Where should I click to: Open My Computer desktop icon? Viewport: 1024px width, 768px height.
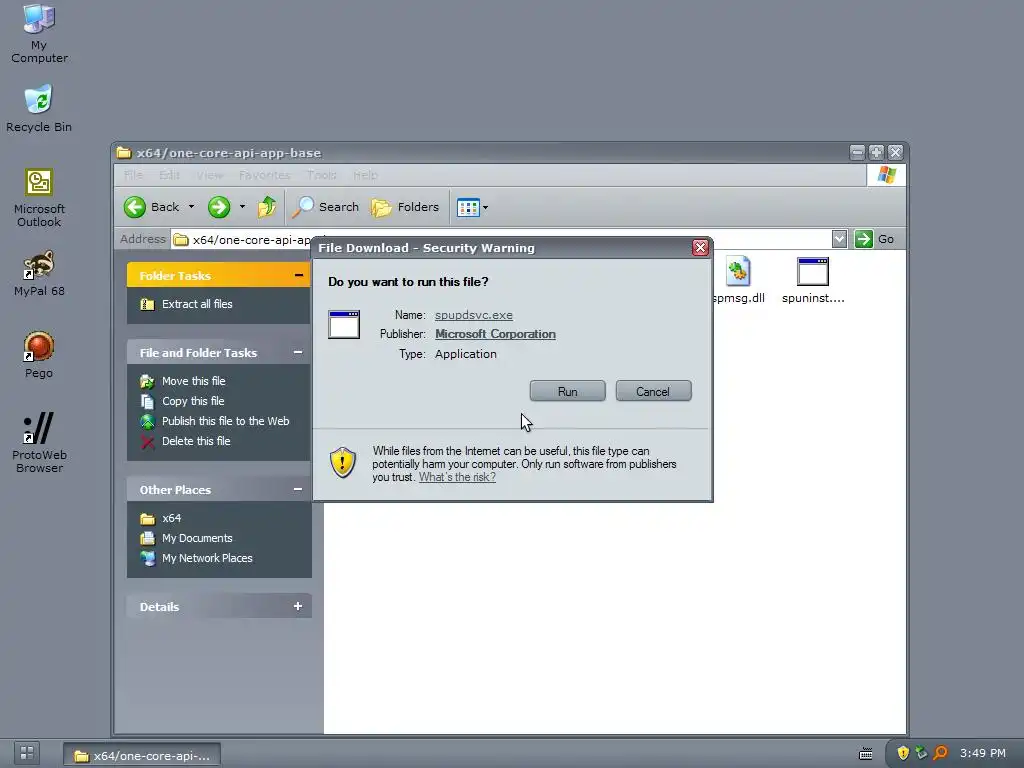(39, 34)
